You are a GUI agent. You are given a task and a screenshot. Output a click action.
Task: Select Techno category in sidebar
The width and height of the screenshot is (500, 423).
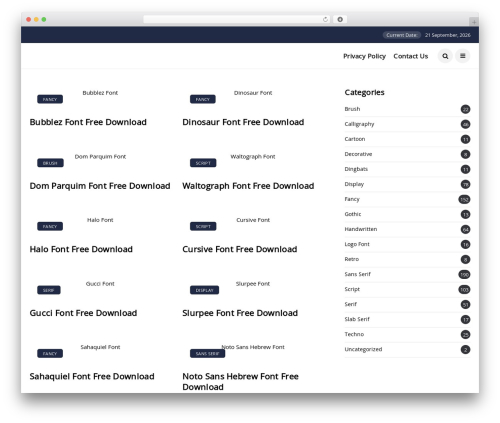pos(354,334)
